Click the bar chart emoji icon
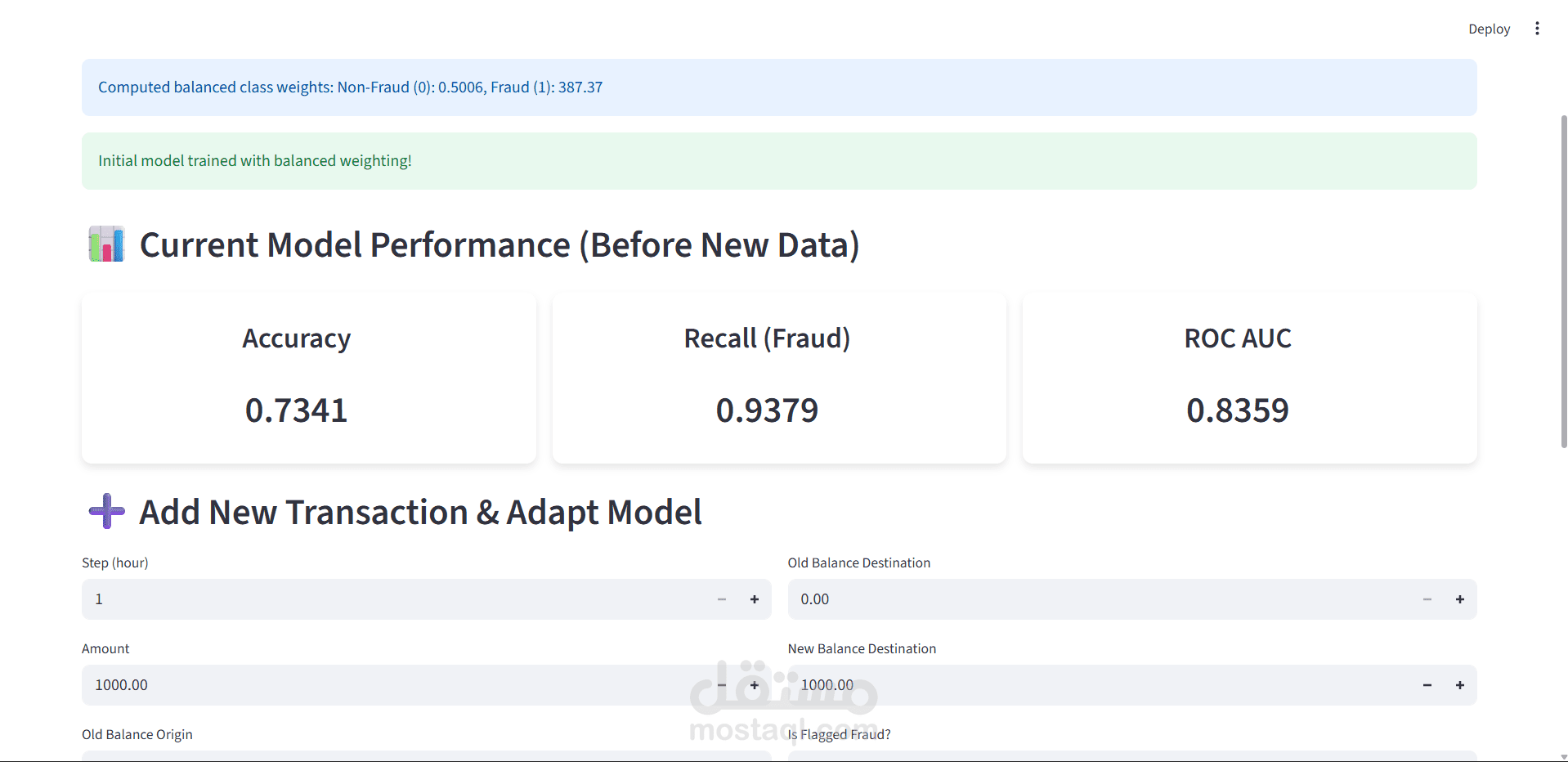 pyautogui.click(x=106, y=244)
